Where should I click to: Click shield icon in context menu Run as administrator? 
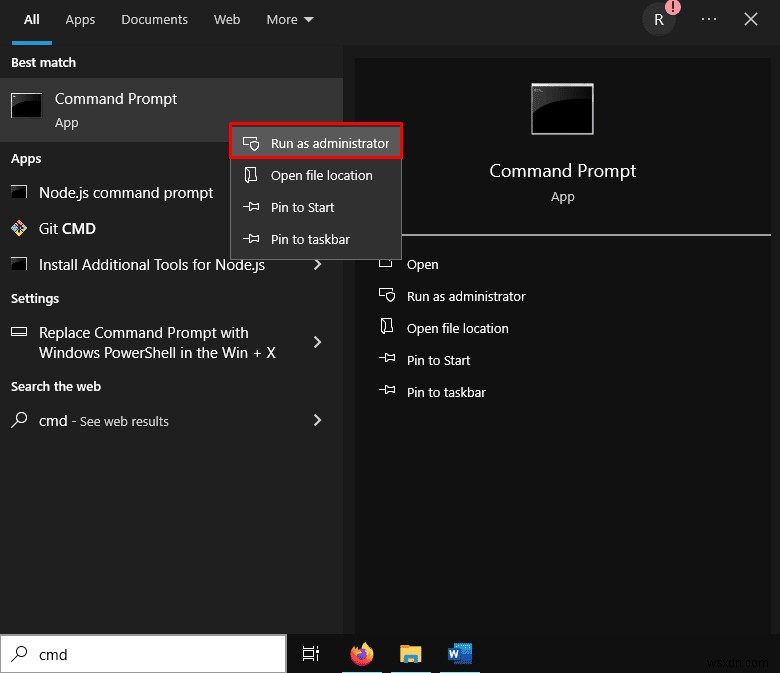(251, 143)
